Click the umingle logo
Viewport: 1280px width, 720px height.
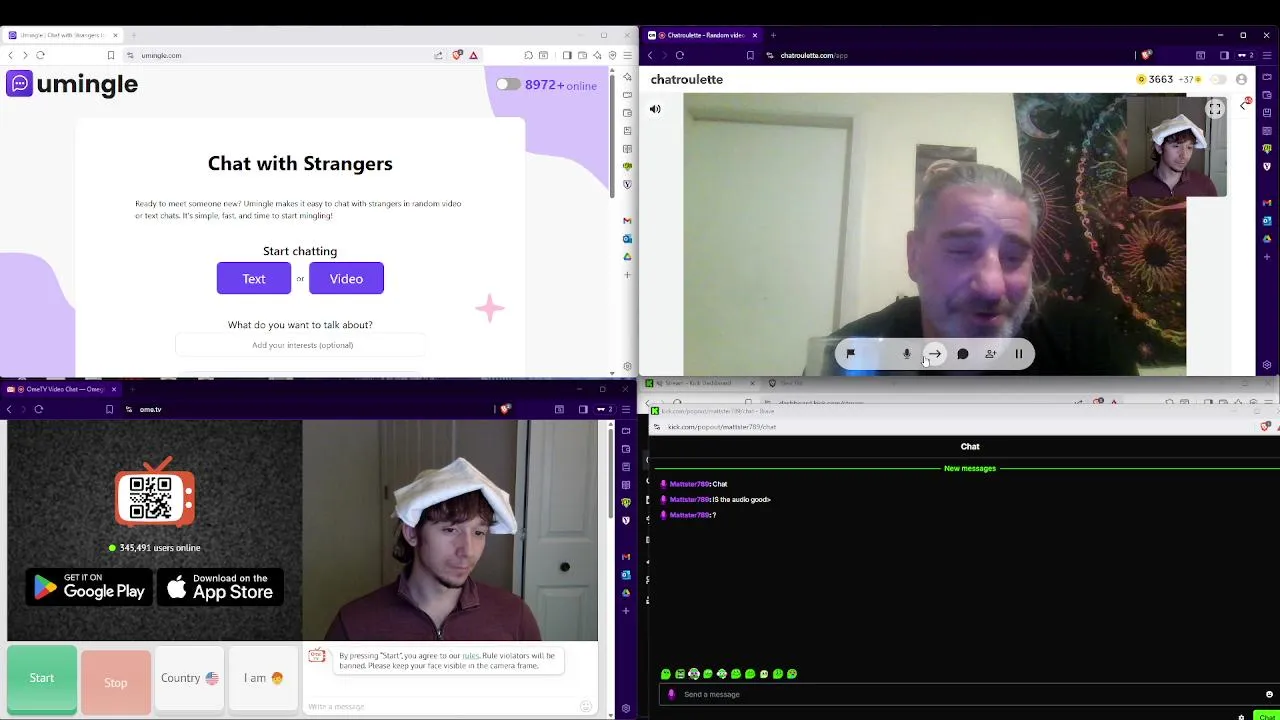coord(72,84)
